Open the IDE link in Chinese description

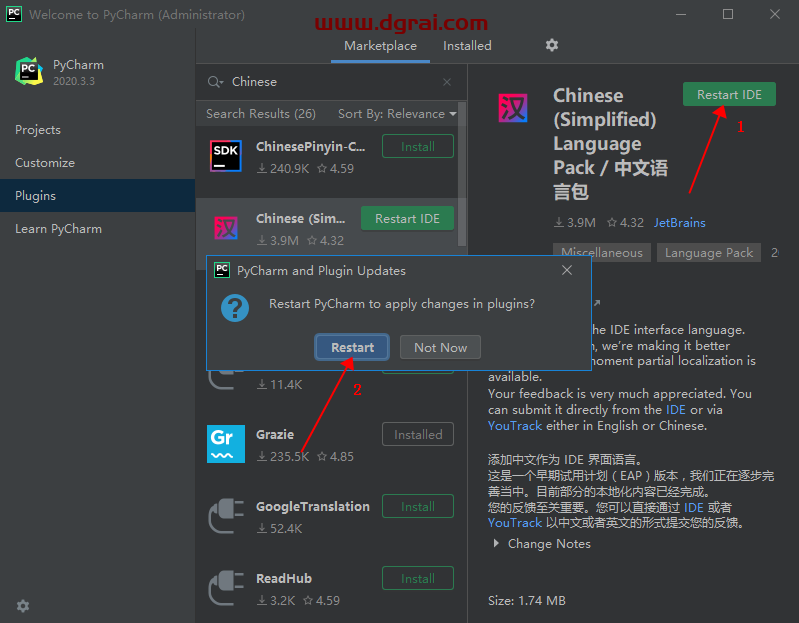tap(694, 507)
